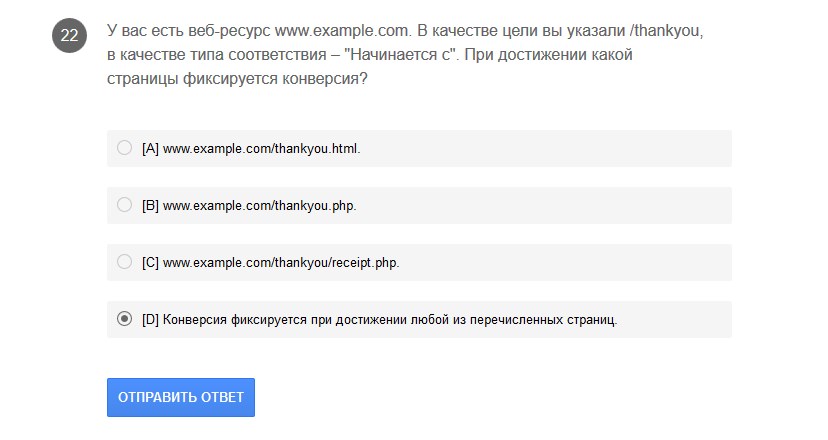Pick the www.example.com/thankyou.php answer text
The image size is (828, 440).
(259, 206)
